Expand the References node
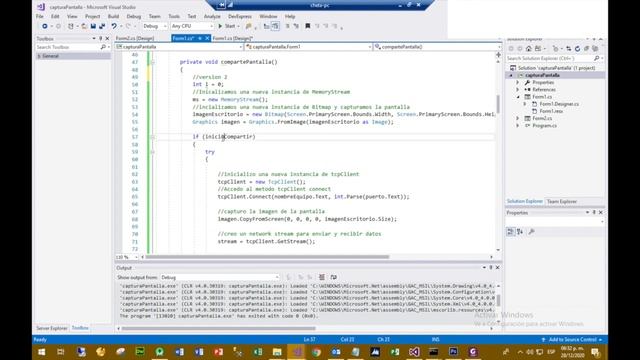This screenshot has height=360, width=640. point(518,90)
